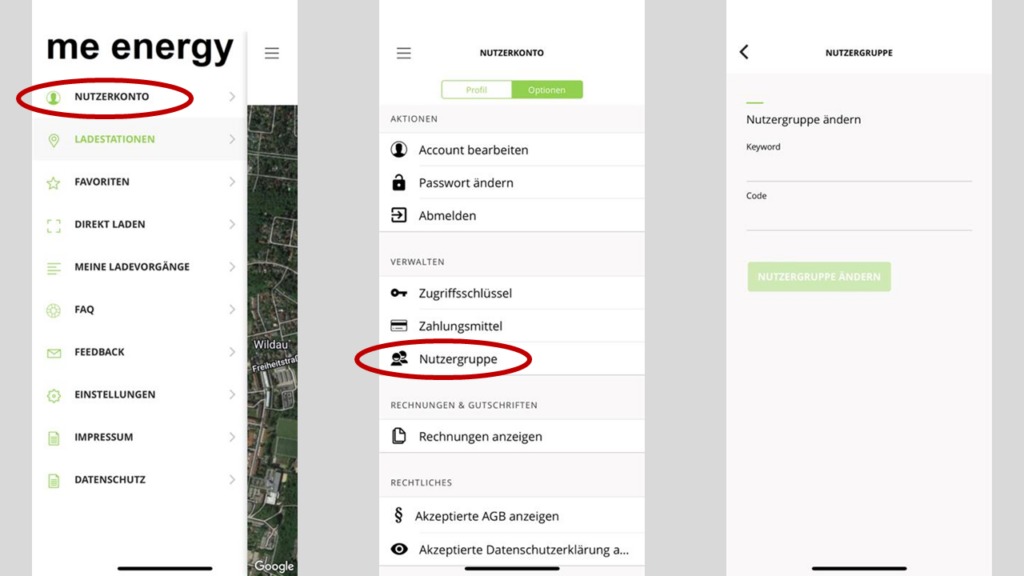Open hamburger menu in Nutzerkonto header
1024x576 pixels.
click(404, 53)
